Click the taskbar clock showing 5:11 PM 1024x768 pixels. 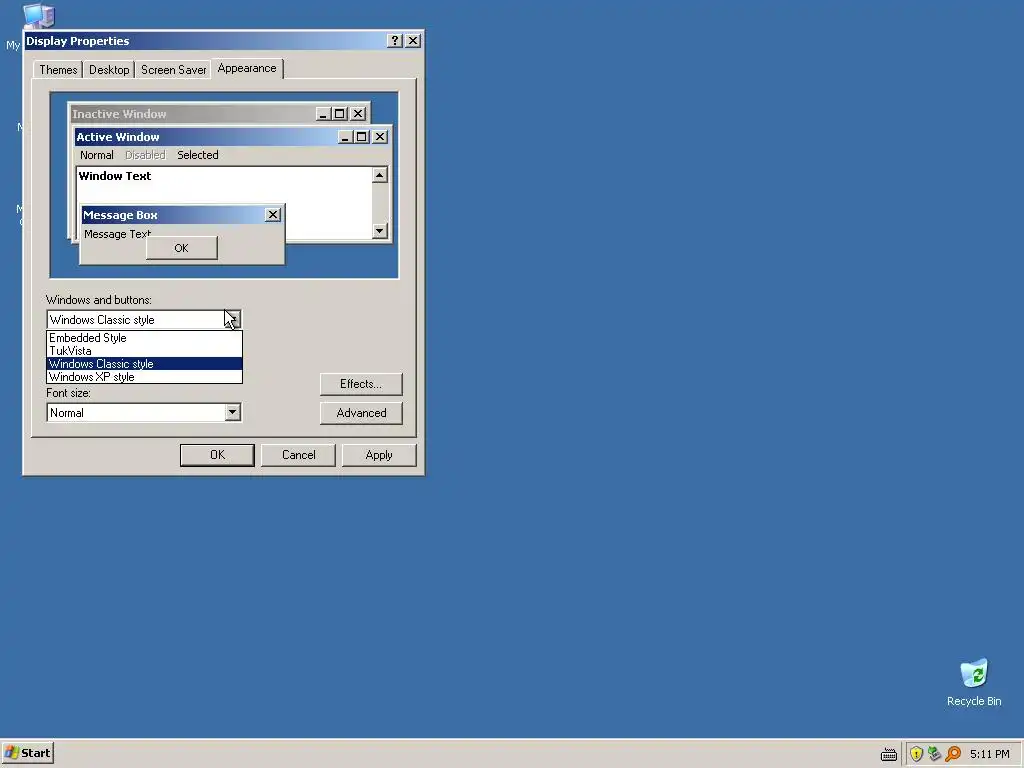coord(989,754)
